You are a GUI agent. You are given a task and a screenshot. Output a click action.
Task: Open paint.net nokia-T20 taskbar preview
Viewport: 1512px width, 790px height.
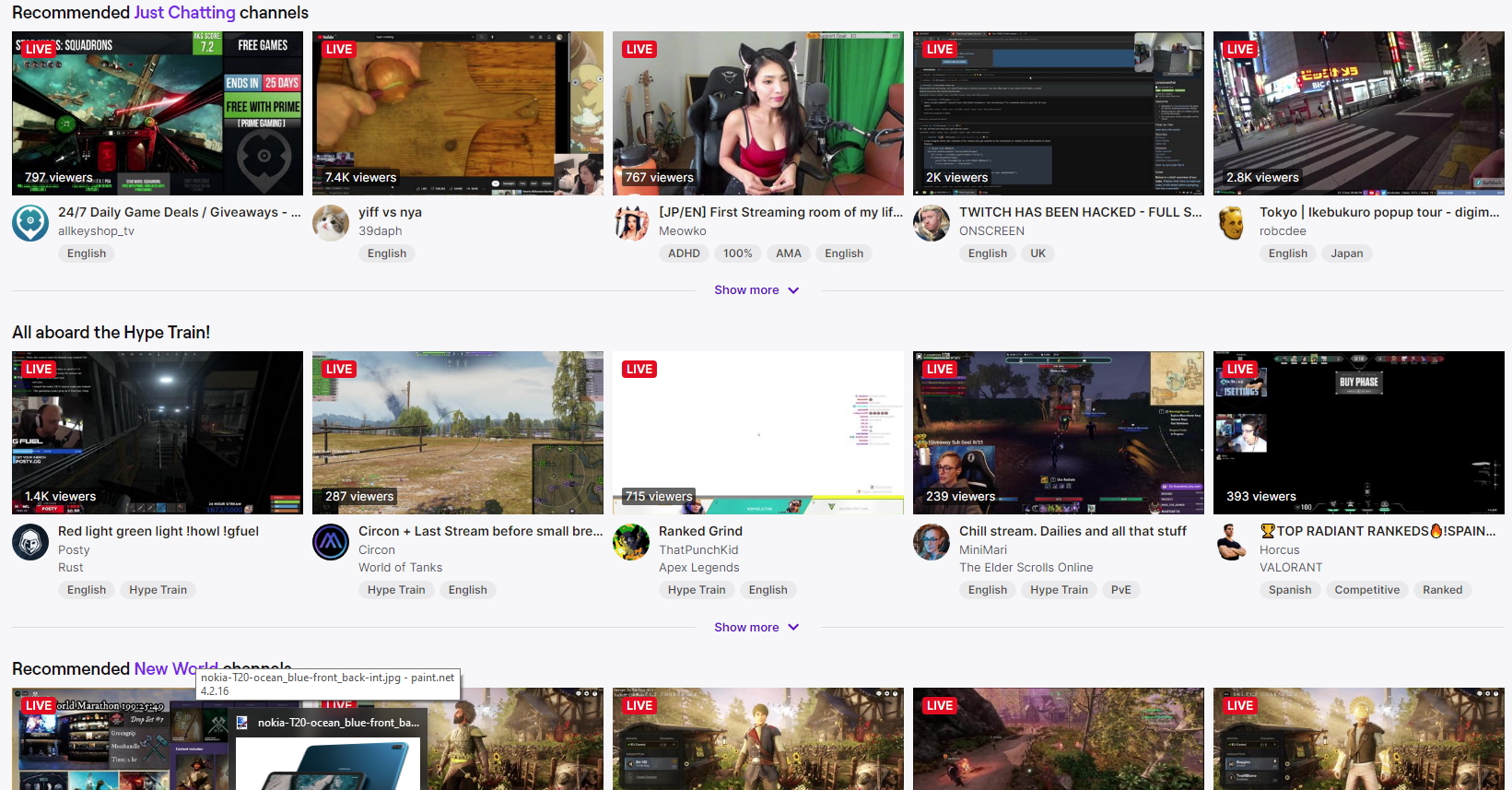coord(327,749)
